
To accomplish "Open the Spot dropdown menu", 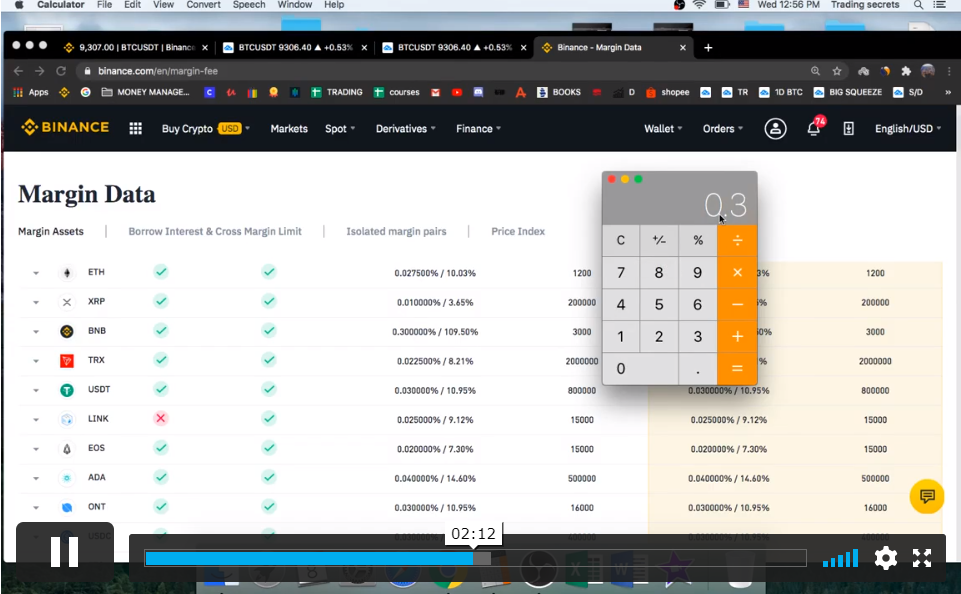I will click(x=340, y=129).
